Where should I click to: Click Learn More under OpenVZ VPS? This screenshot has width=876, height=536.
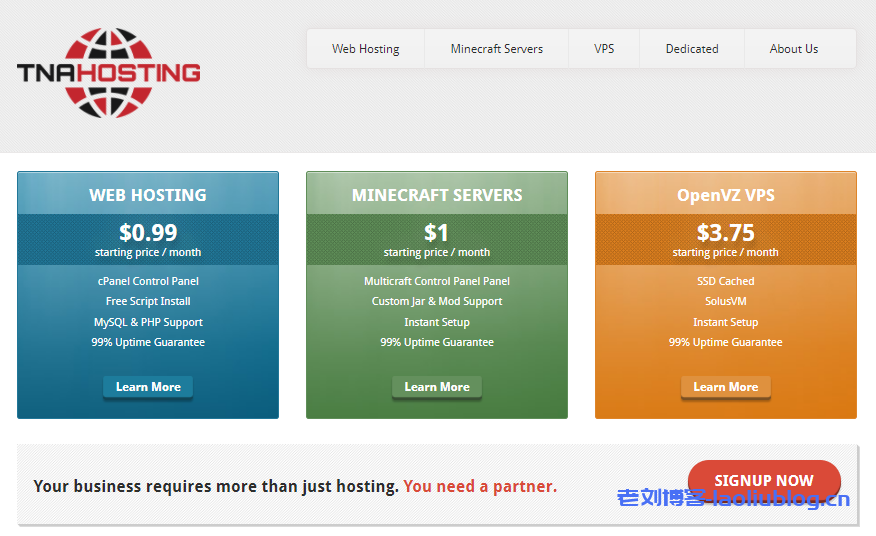726,387
